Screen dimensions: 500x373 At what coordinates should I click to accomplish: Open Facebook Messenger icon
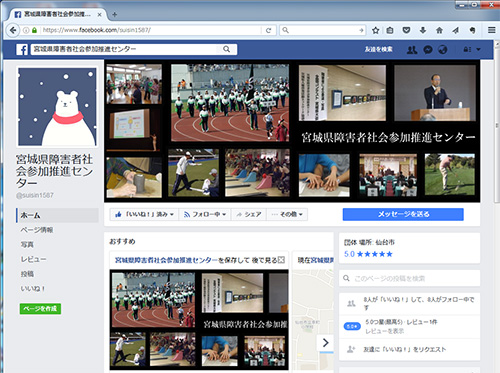point(428,50)
